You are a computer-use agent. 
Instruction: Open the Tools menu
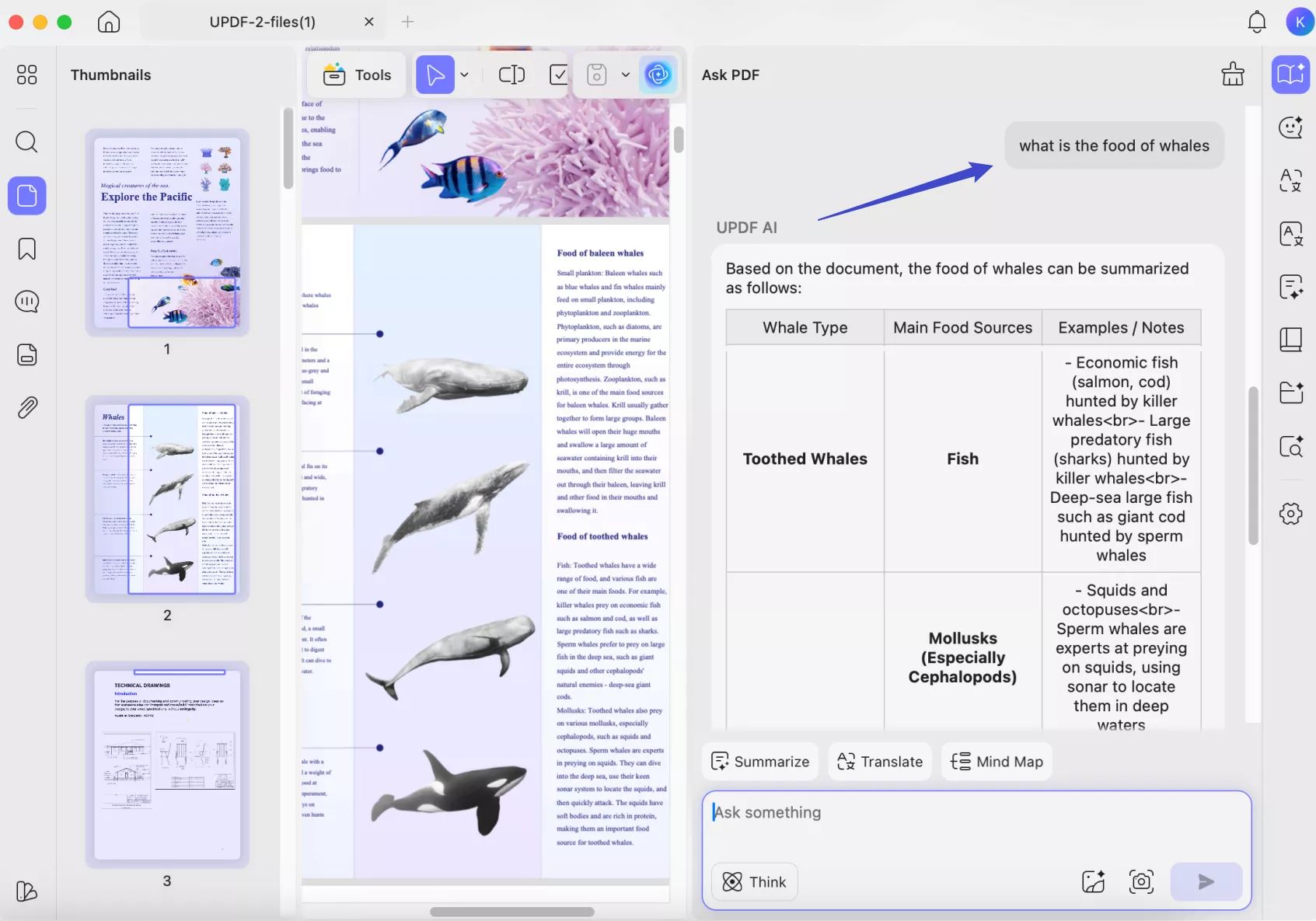click(358, 75)
